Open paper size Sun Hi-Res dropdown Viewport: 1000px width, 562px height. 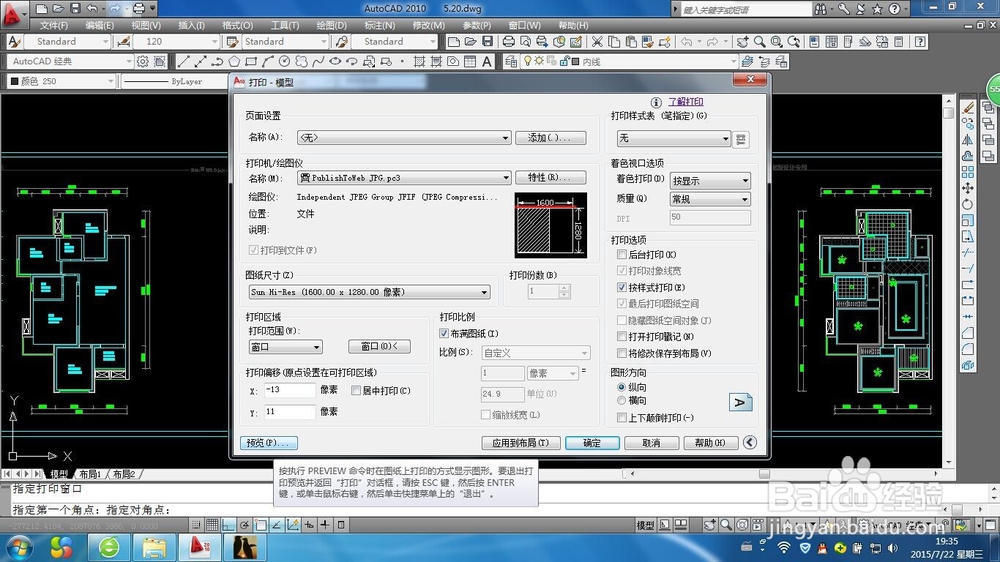369,292
